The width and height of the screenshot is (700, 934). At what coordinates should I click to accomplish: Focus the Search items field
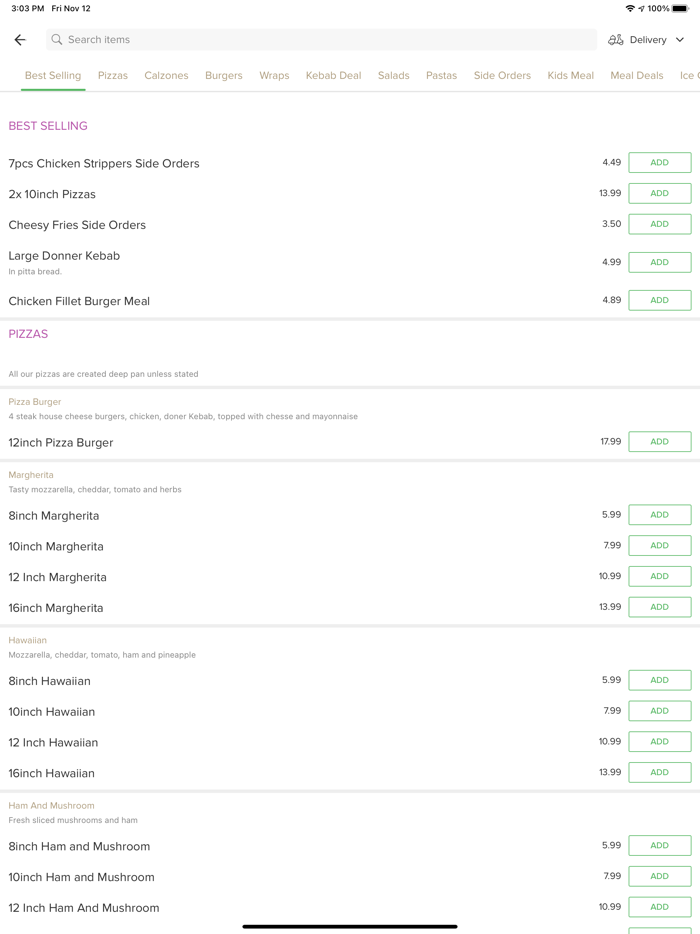tap(320, 40)
